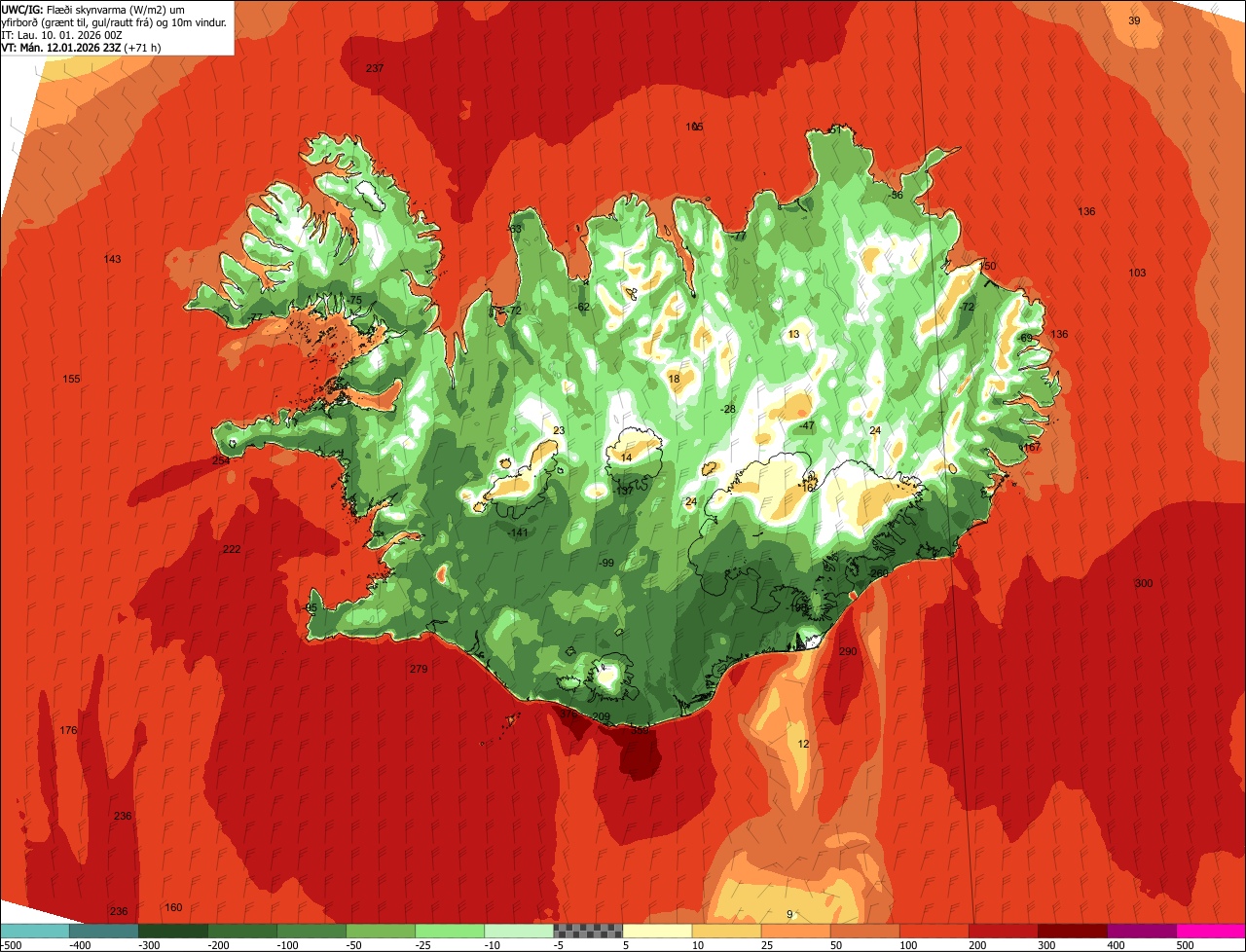Click the map value -99 in south Iceland

point(605,564)
